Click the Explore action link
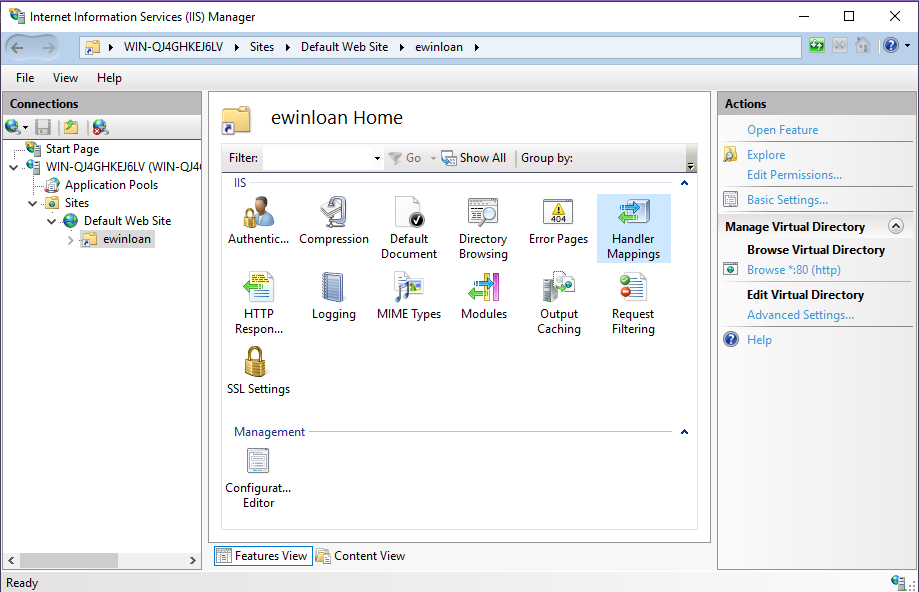 coord(766,155)
